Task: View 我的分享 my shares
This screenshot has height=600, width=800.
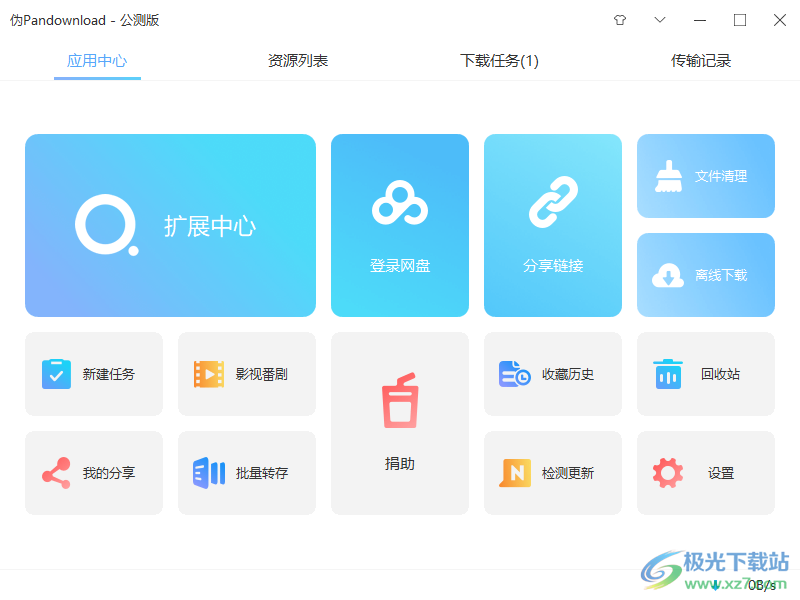Action: click(x=94, y=472)
